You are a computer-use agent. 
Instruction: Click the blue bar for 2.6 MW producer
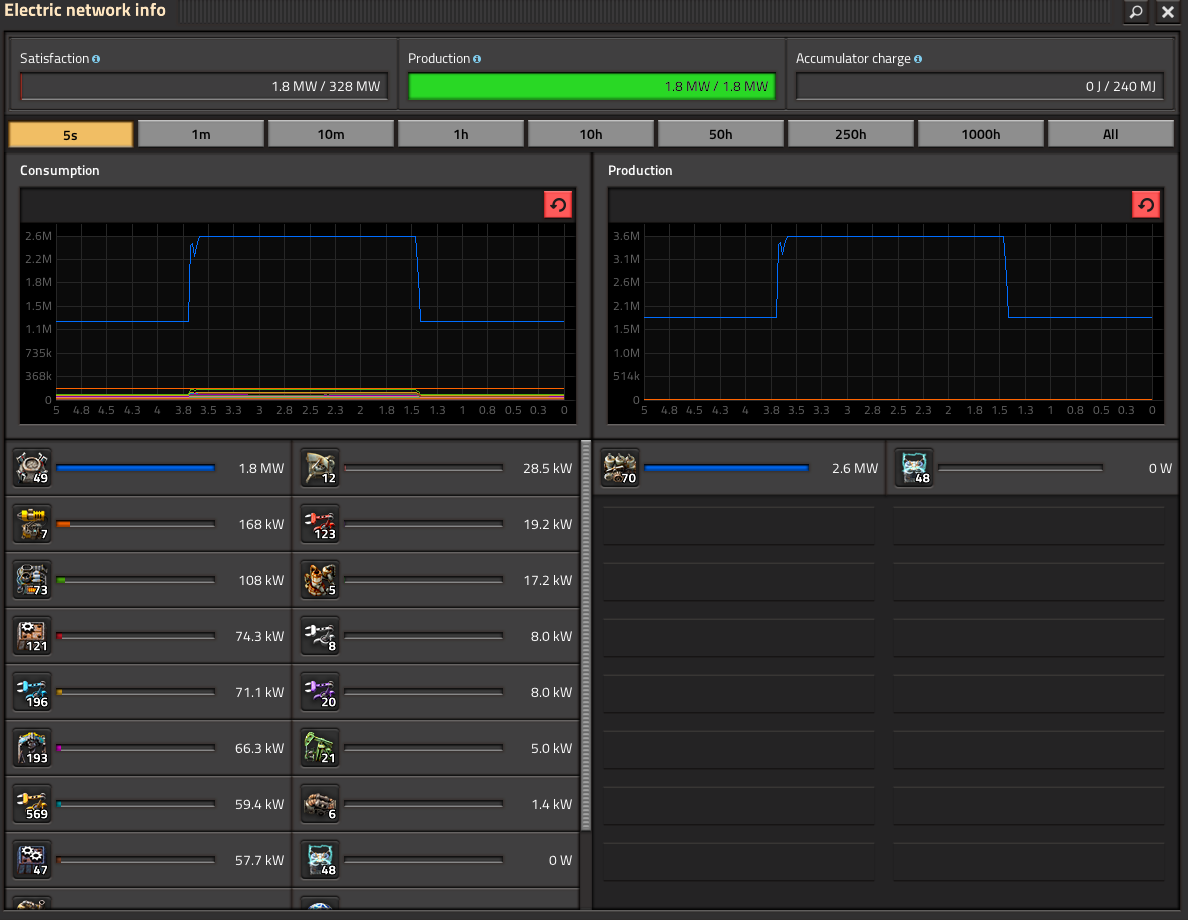[x=727, y=468]
